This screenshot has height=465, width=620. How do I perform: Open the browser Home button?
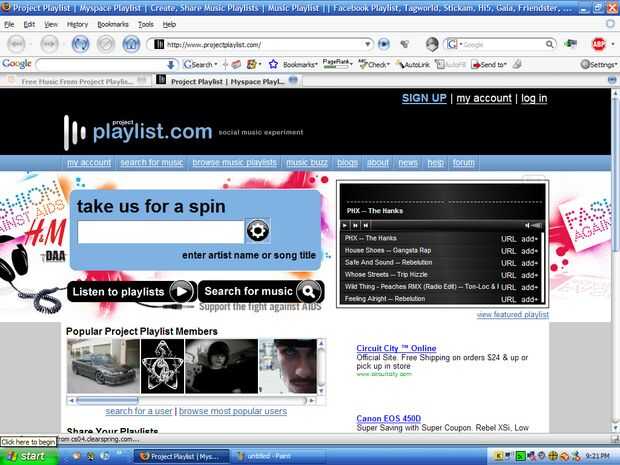pyautogui.click(x=131, y=44)
